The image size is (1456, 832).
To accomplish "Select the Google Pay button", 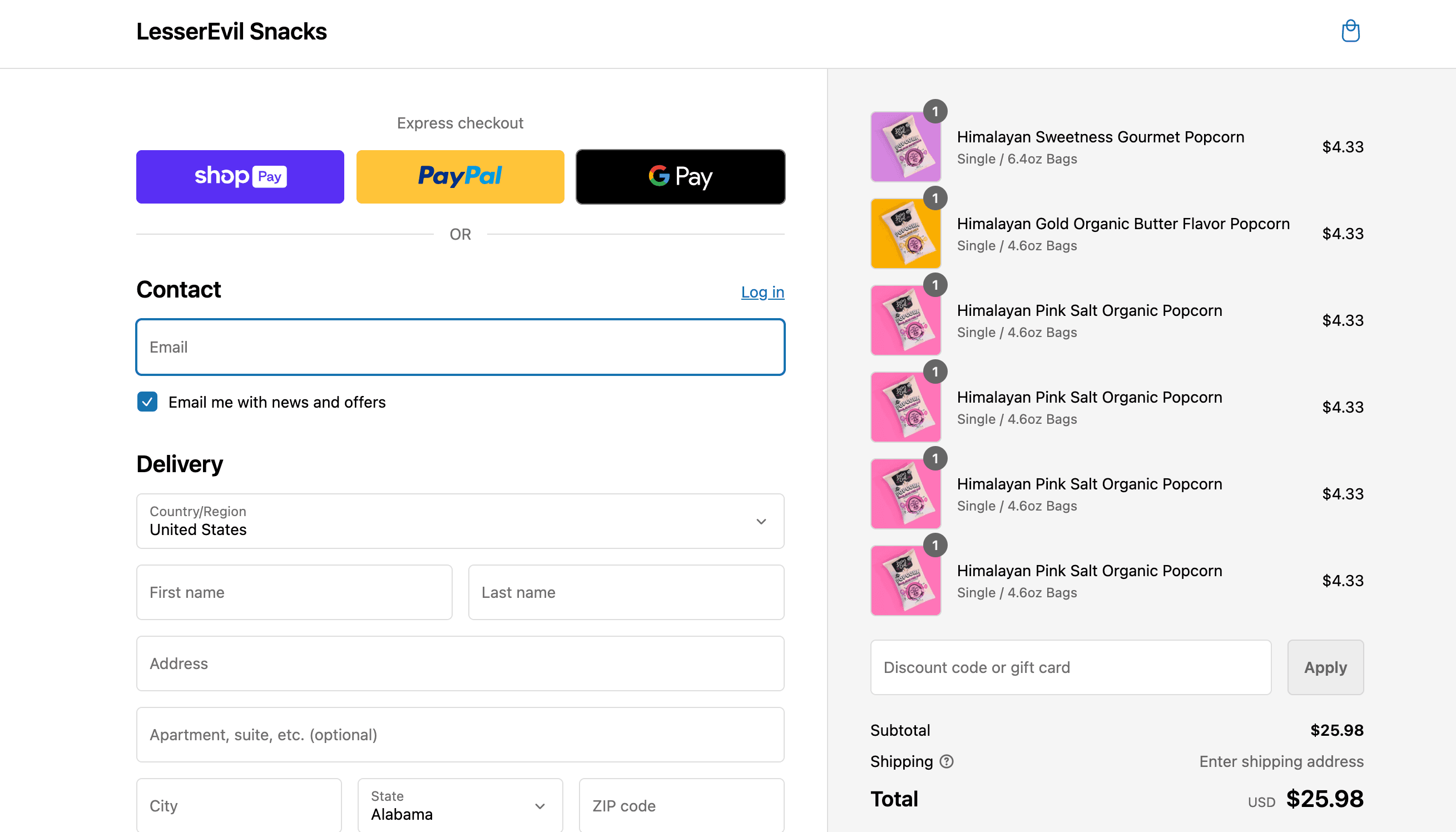I will (x=680, y=176).
